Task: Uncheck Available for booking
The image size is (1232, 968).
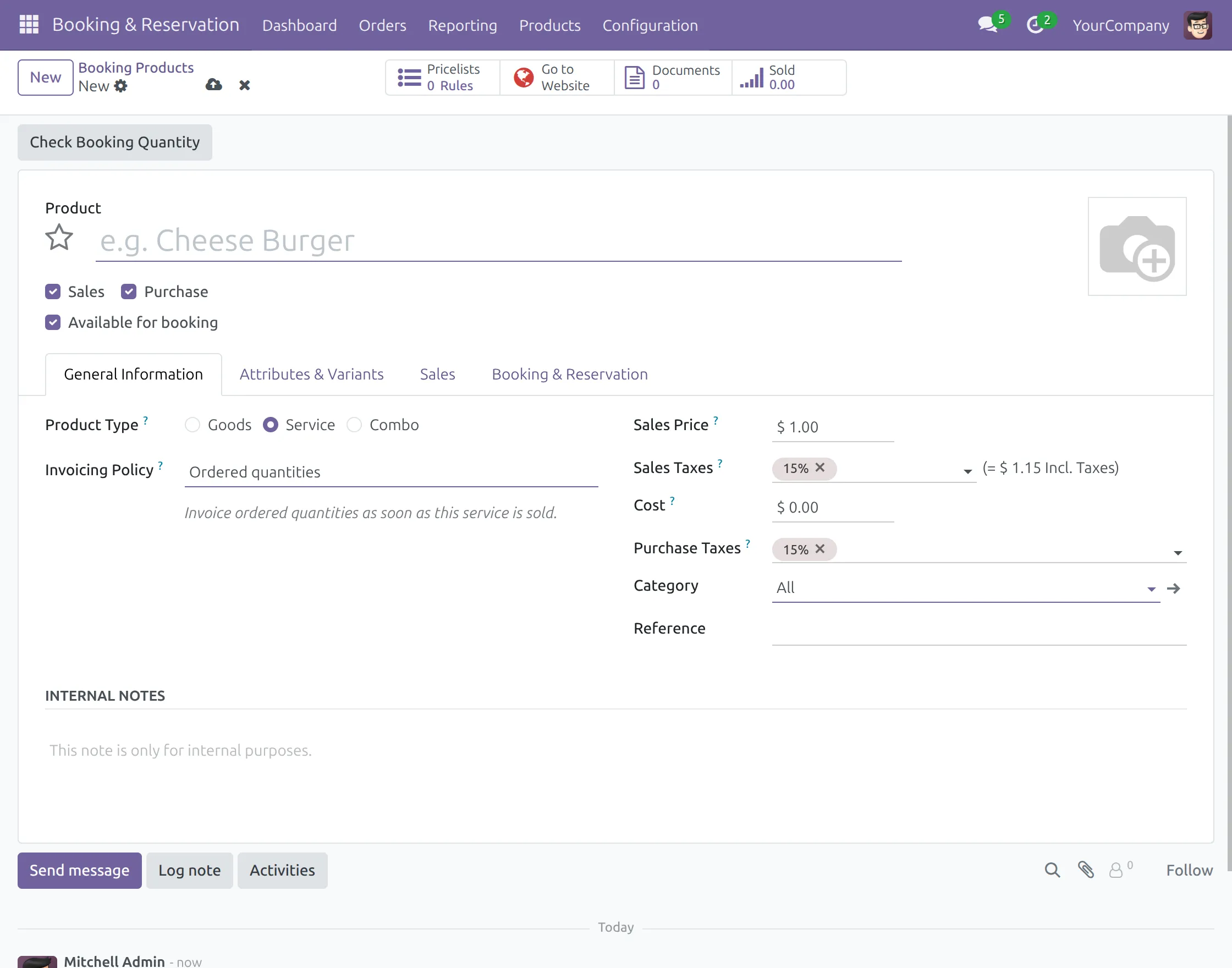Action: (53, 322)
